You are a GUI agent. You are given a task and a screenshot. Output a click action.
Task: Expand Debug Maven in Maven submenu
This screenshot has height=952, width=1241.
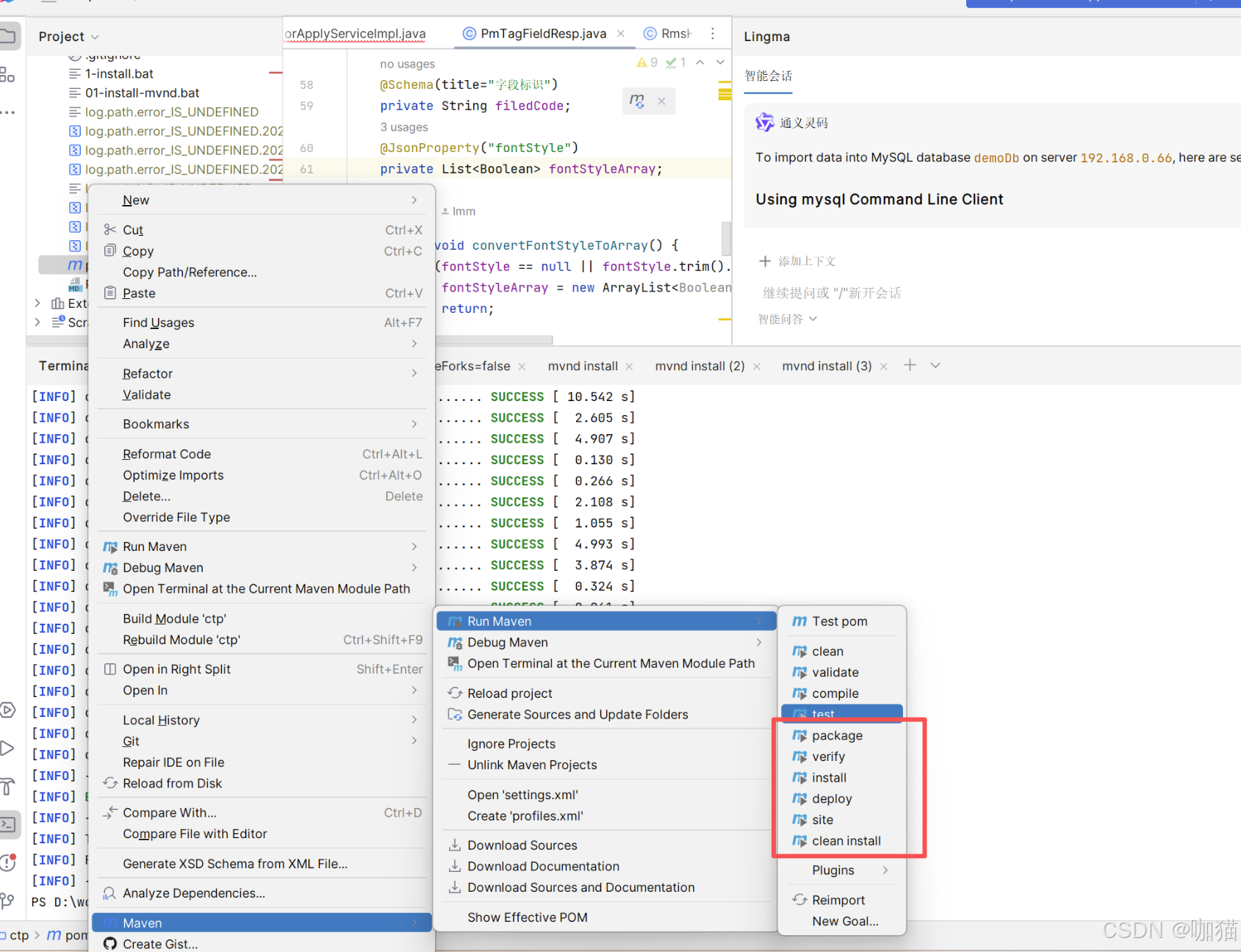606,643
